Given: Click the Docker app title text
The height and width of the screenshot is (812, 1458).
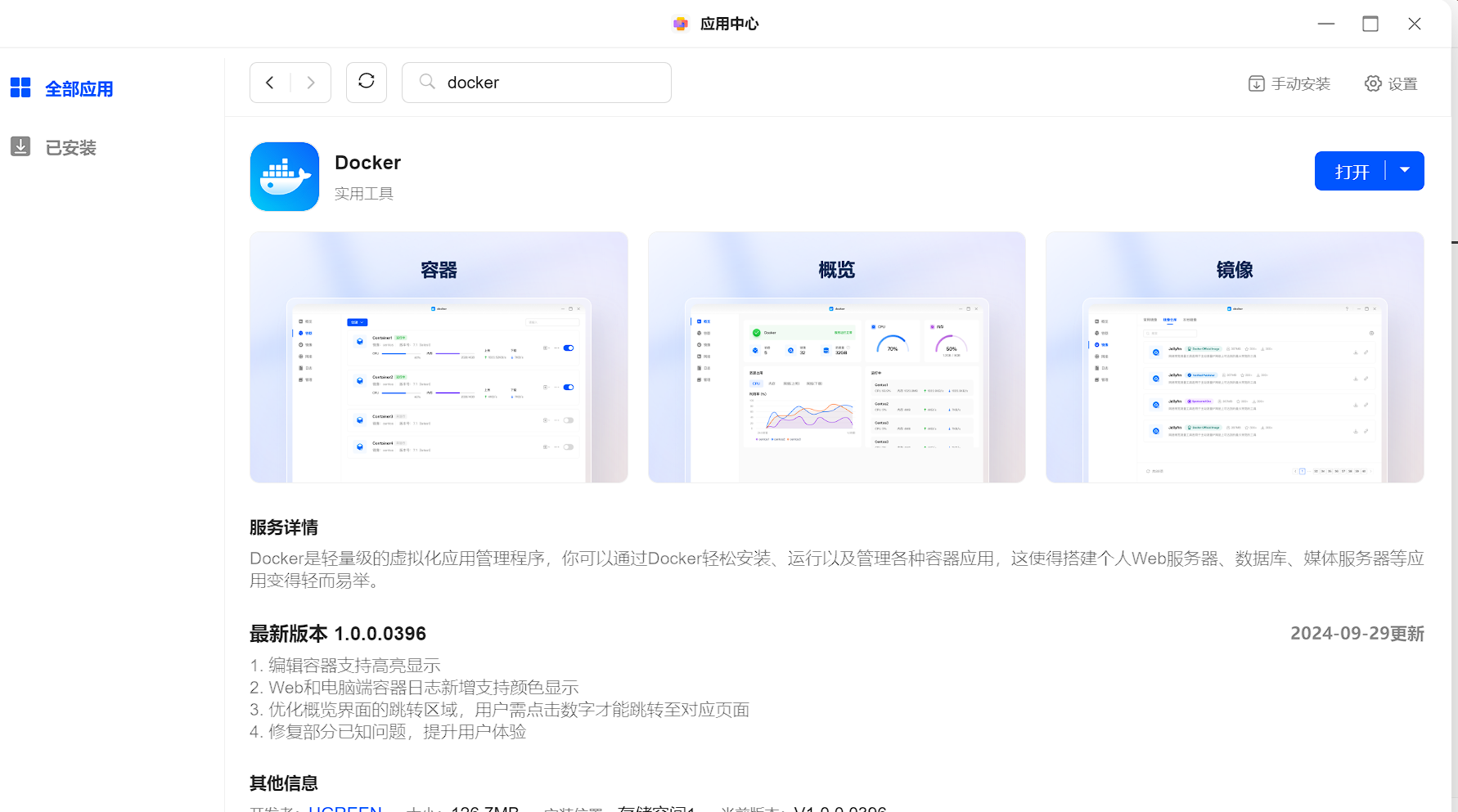Looking at the screenshot, I should coord(368,163).
